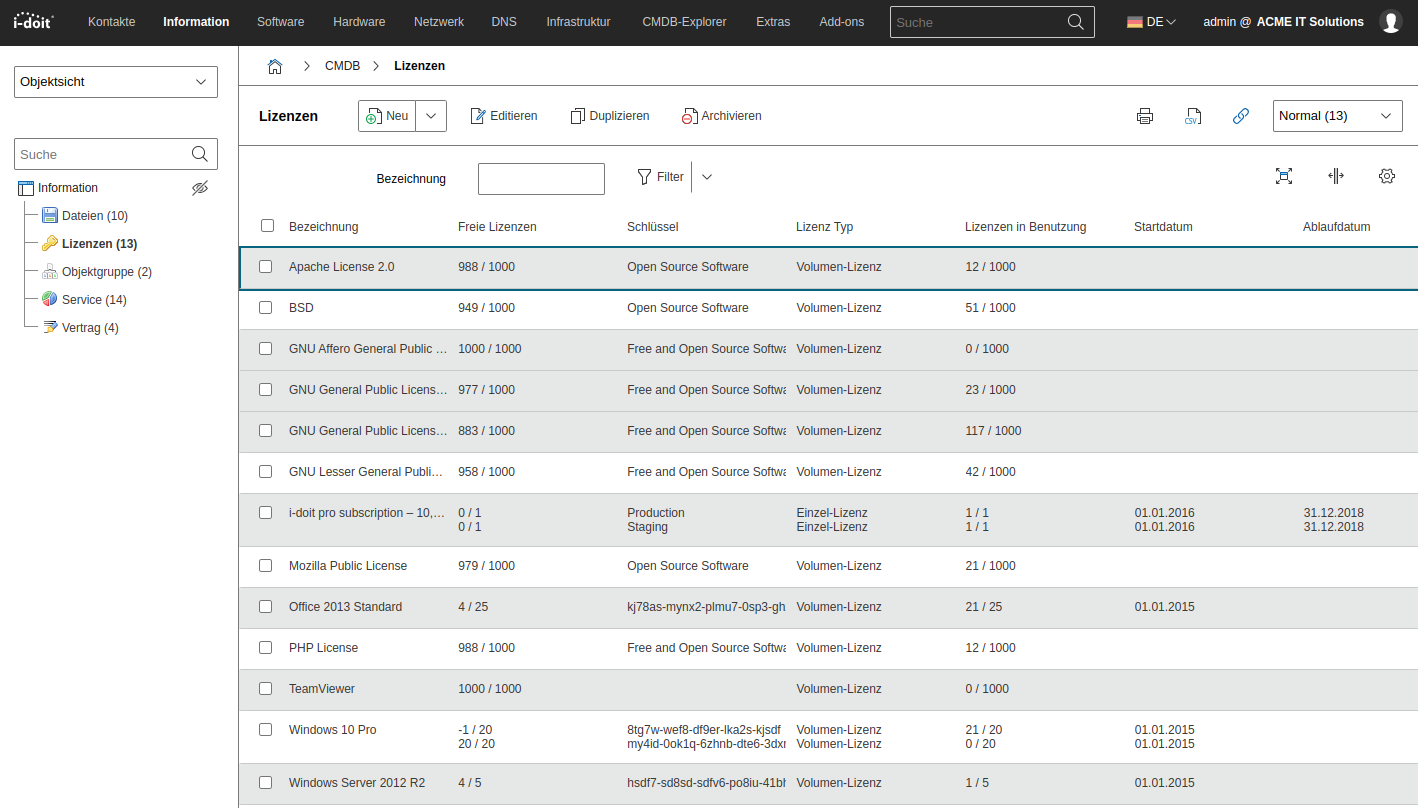Tick the select-all checkbox in header

267,226
